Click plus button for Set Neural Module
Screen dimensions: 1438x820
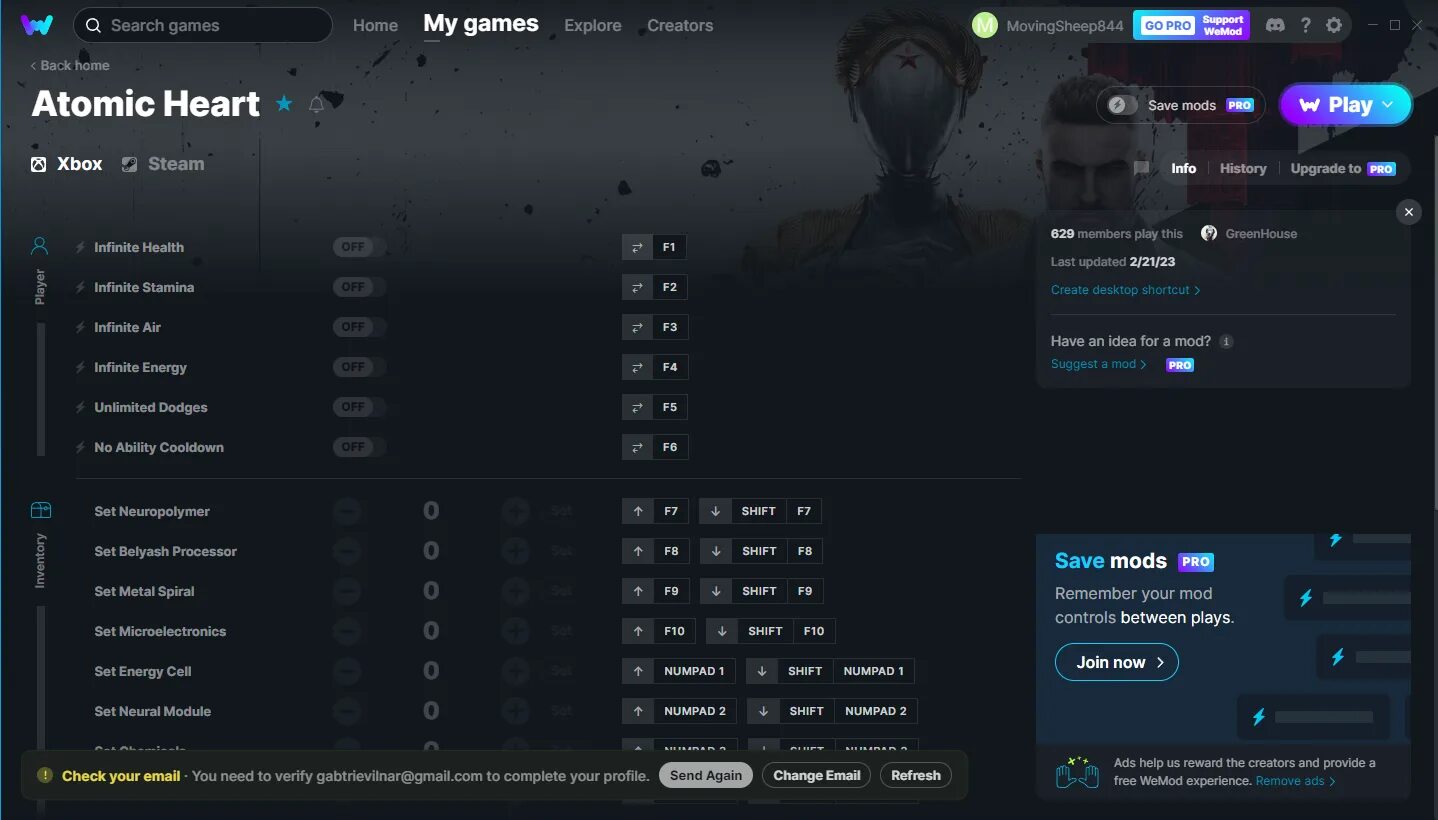click(x=515, y=711)
